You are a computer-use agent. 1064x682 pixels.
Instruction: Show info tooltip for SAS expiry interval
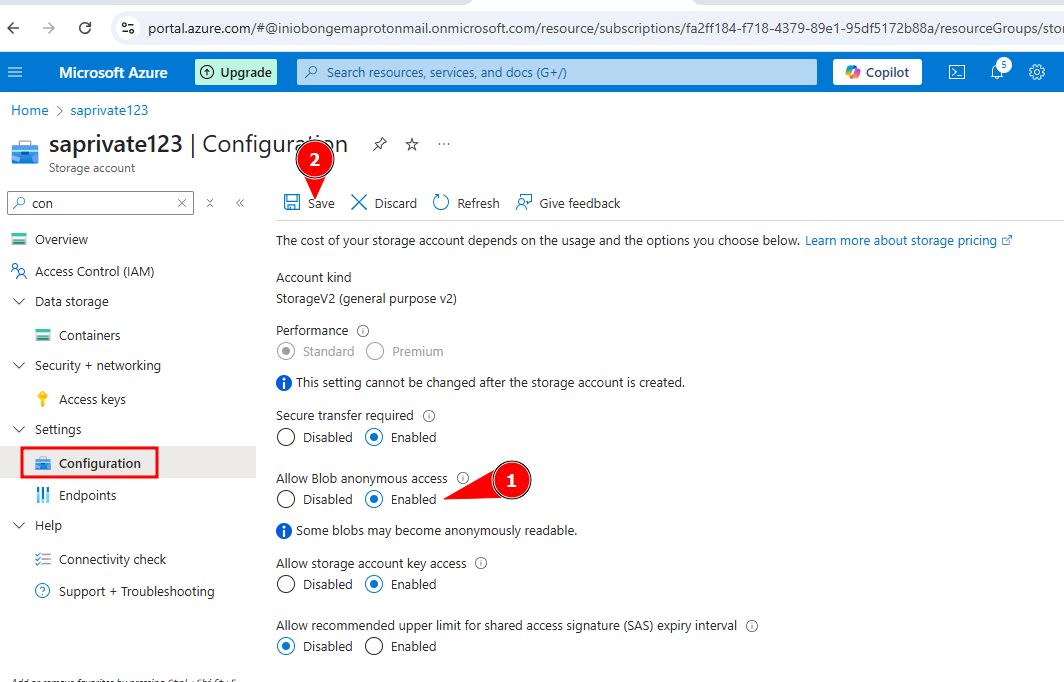coord(752,626)
